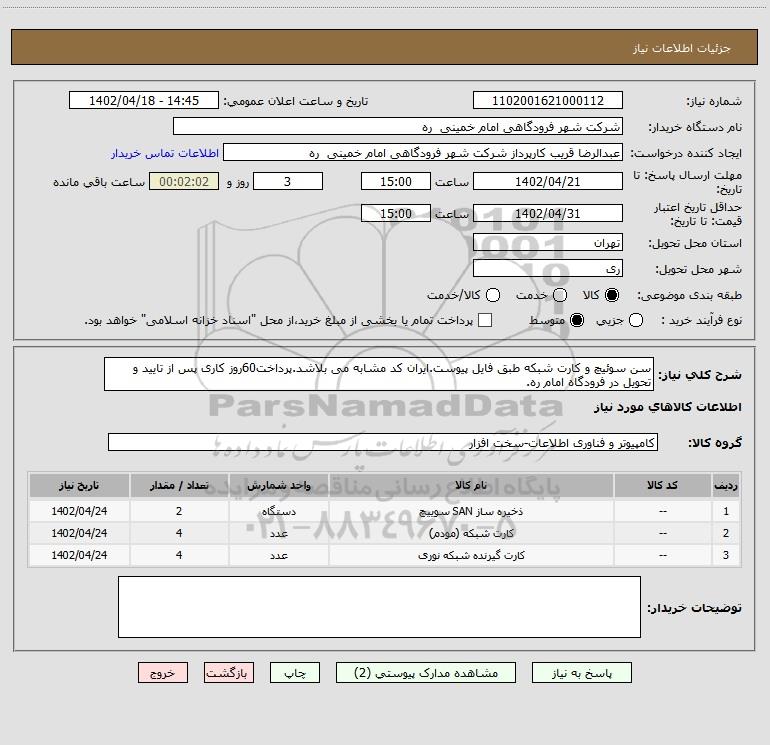Click the delivery city field ری

point(548,269)
